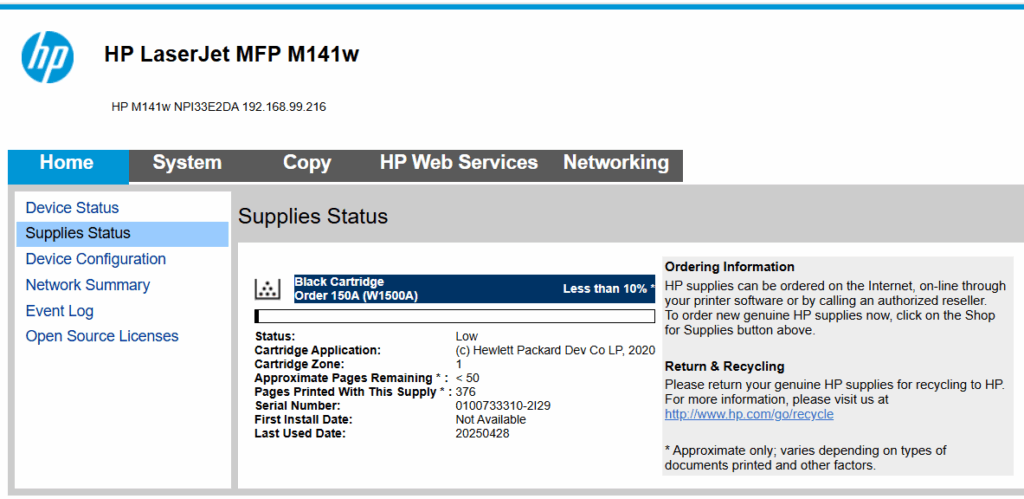This screenshot has height=499, width=1024.
Task: Click the 'Return & Recycling' heading
Action: point(724,366)
